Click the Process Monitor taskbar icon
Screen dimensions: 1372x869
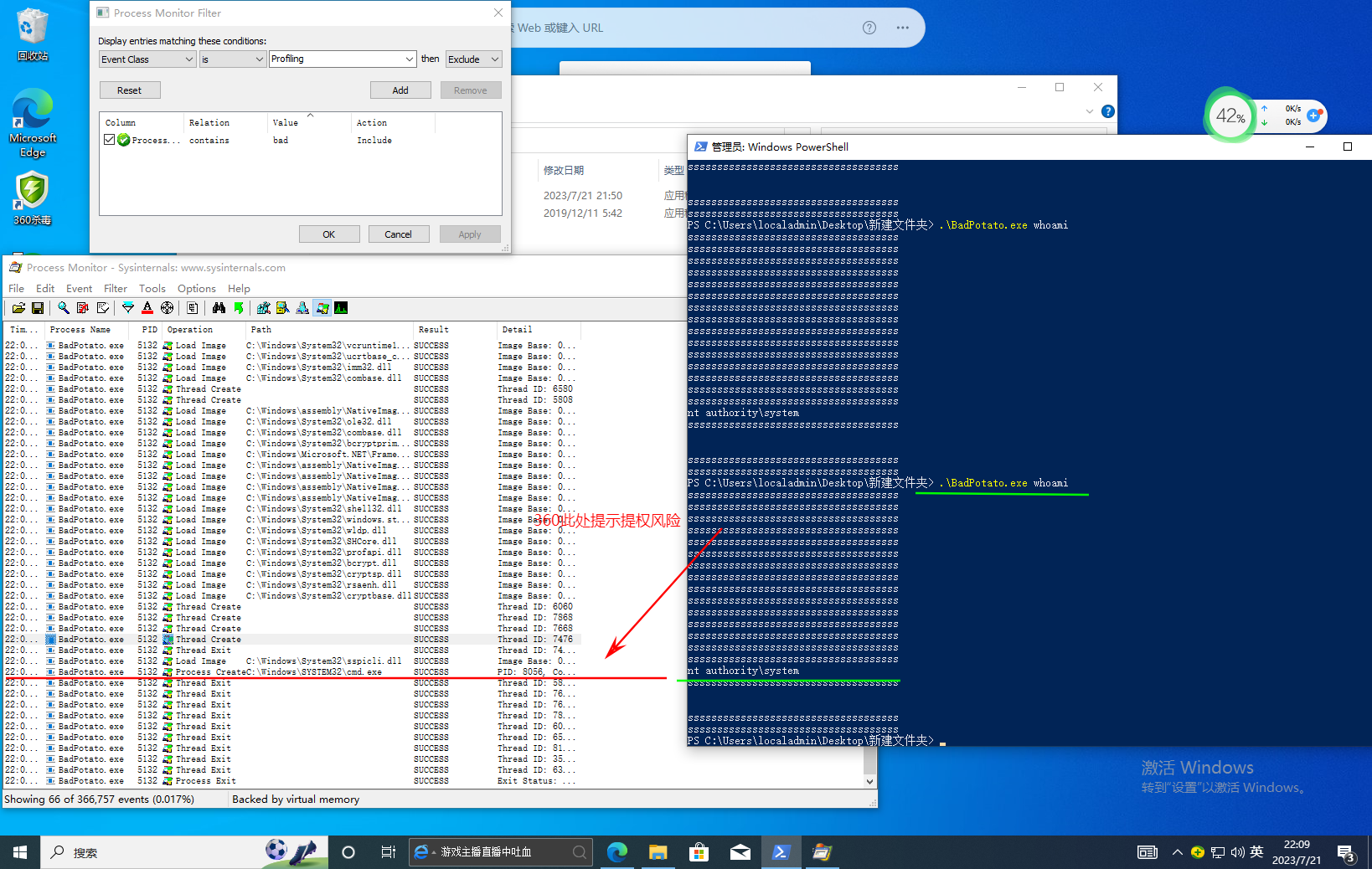pos(822,852)
